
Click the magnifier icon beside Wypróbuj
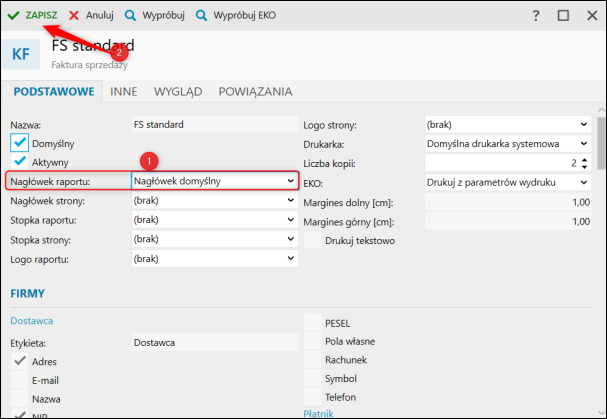[130, 15]
